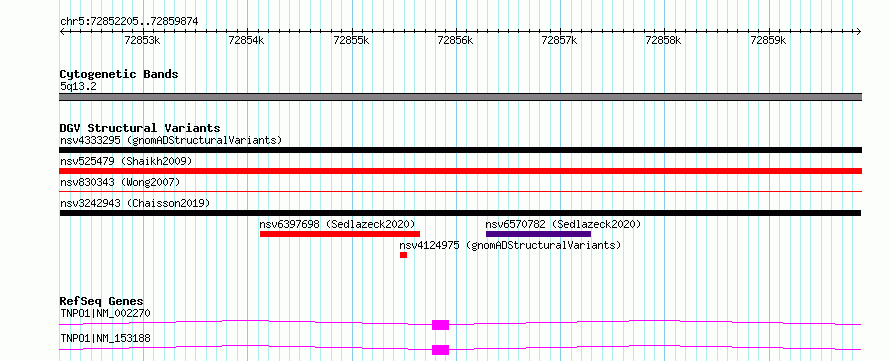890x361 pixels.
Task: Open the nsv3242943 (Chaisson2019) label
Action: 135,203
